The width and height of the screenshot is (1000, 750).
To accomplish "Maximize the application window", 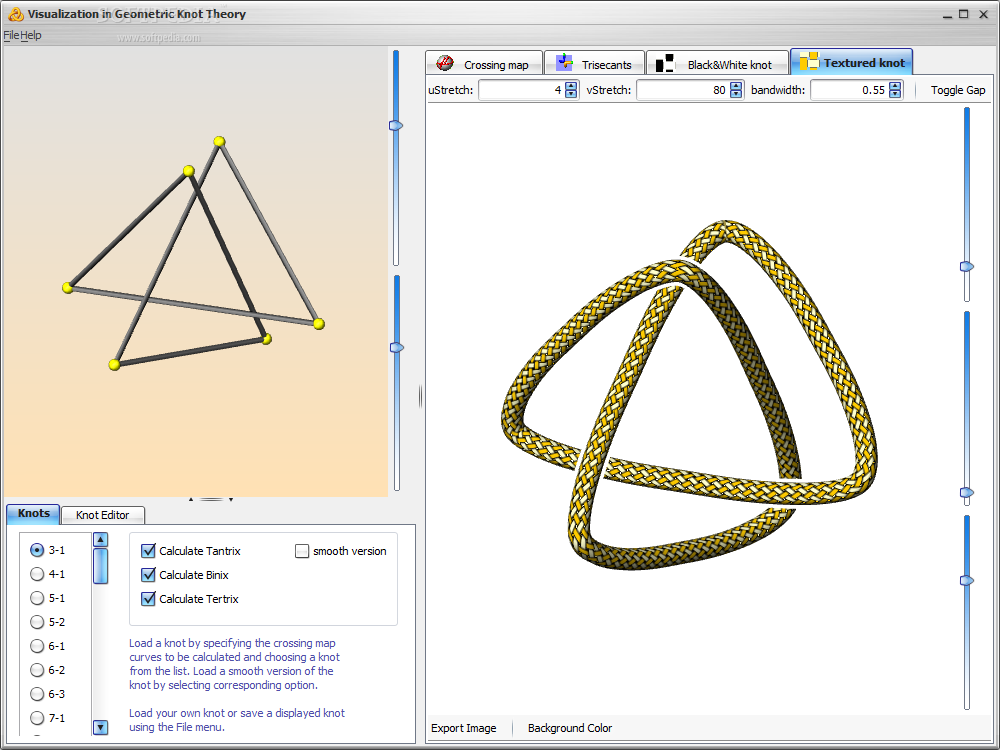I will coord(964,13).
